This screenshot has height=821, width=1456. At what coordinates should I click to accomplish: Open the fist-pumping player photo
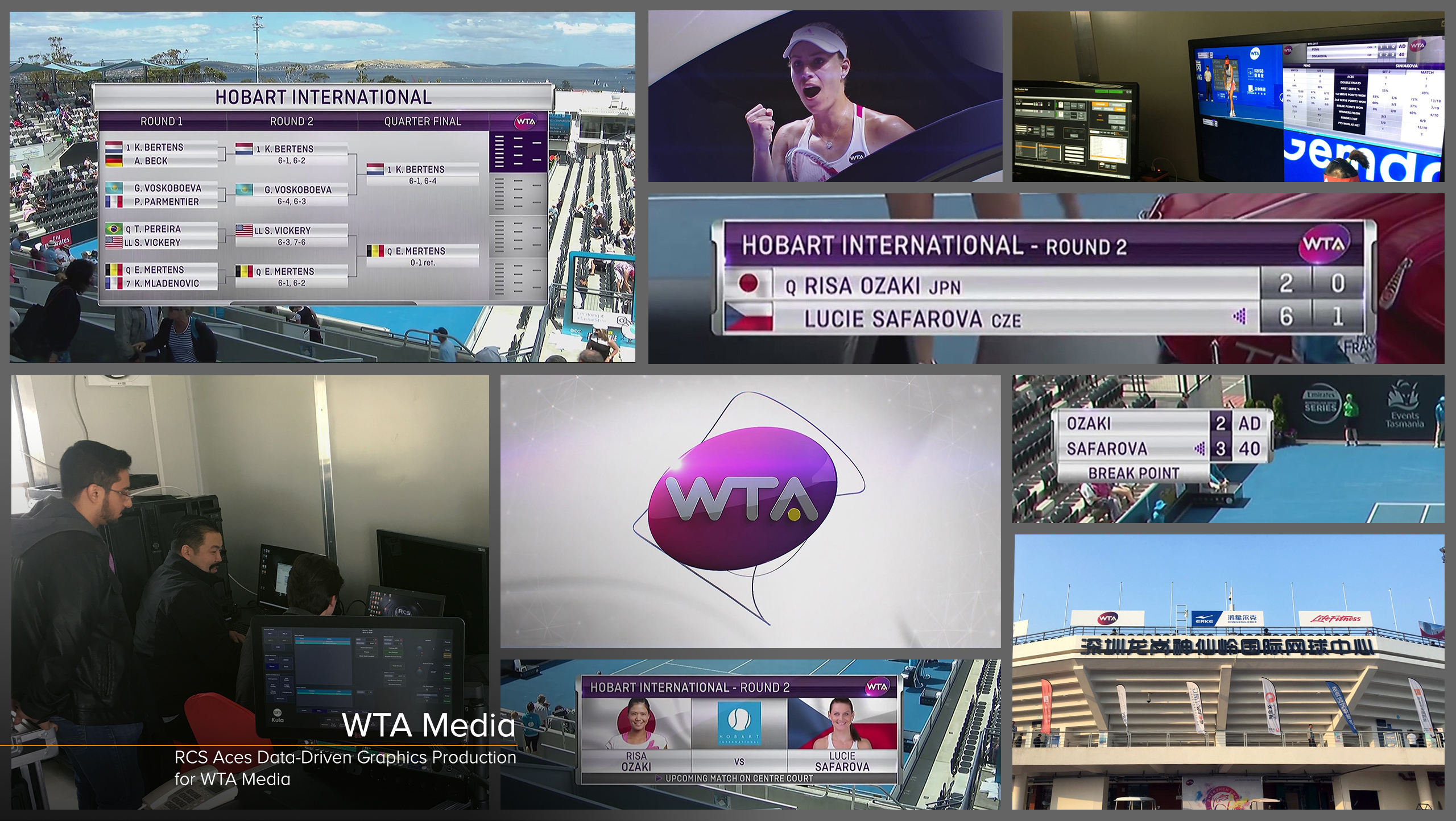[x=825, y=96]
